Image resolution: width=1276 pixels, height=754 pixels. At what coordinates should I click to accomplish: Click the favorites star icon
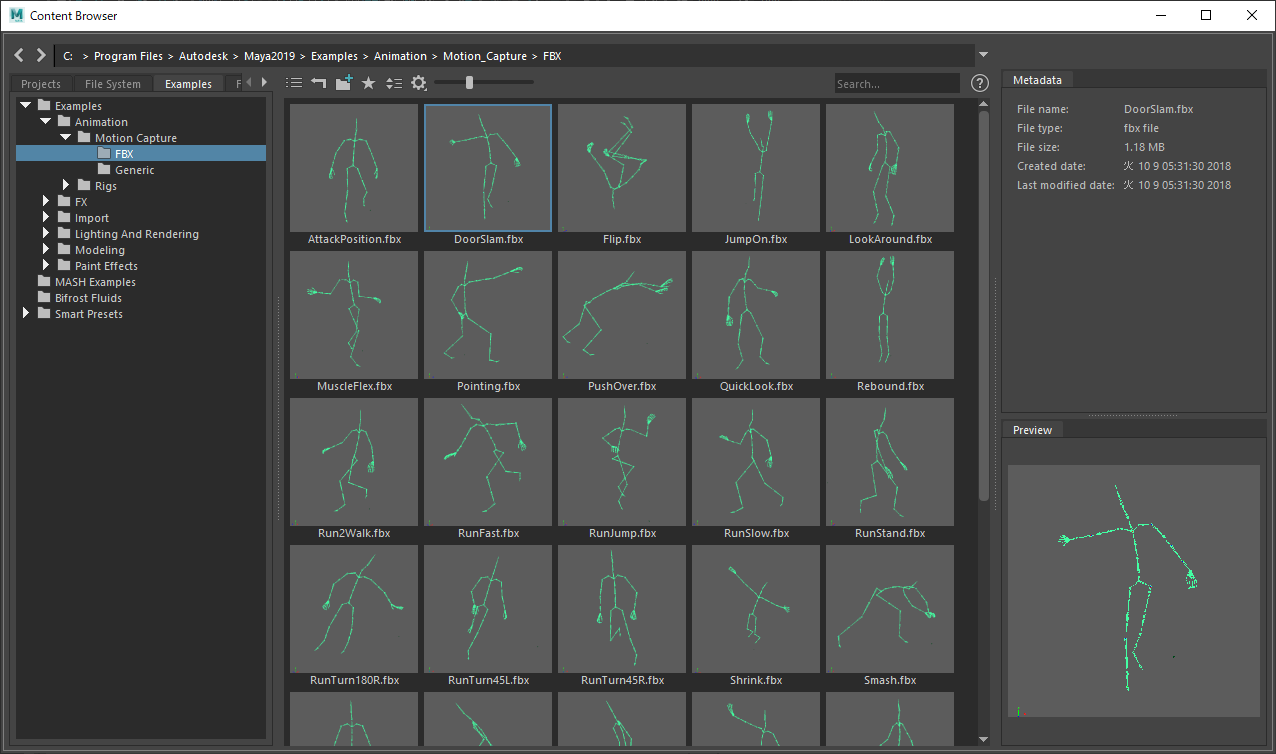[368, 83]
